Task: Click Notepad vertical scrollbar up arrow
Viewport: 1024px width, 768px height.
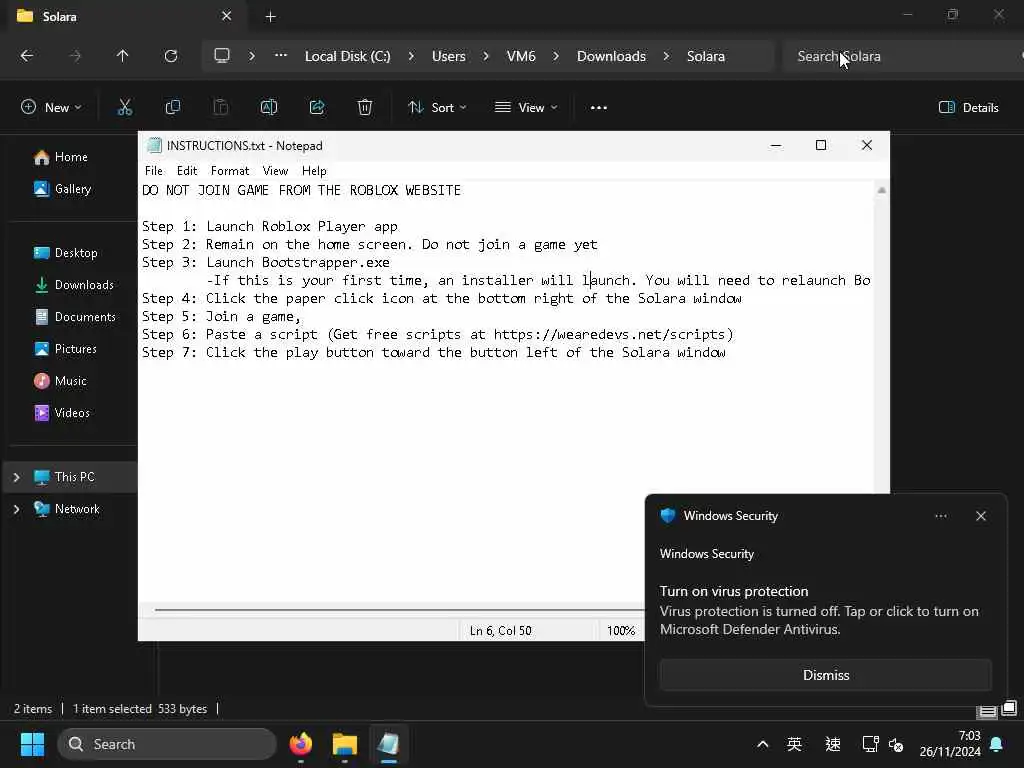Action: (x=882, y=190)
